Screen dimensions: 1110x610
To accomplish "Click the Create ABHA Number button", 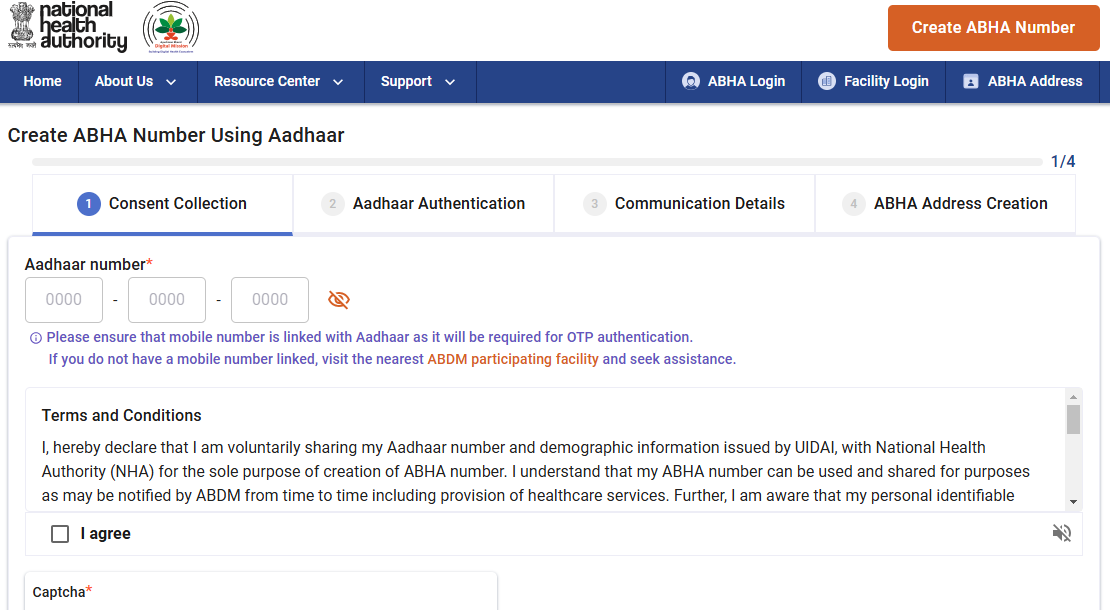I will (993, 28).
